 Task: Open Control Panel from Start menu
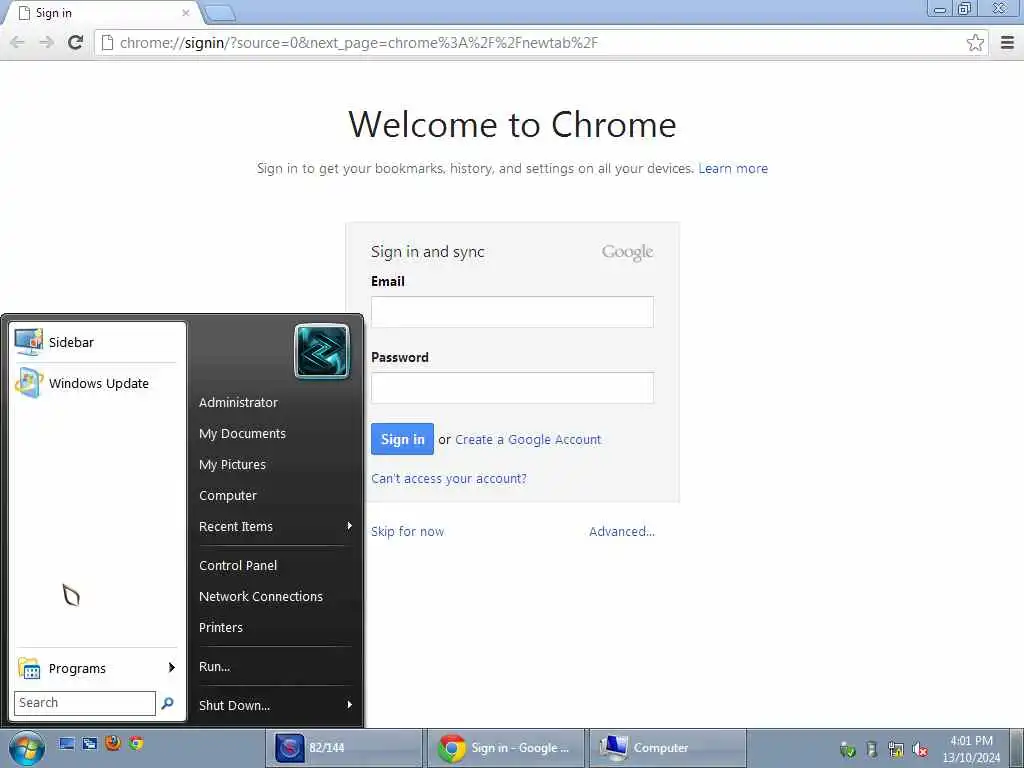(238, 566)
